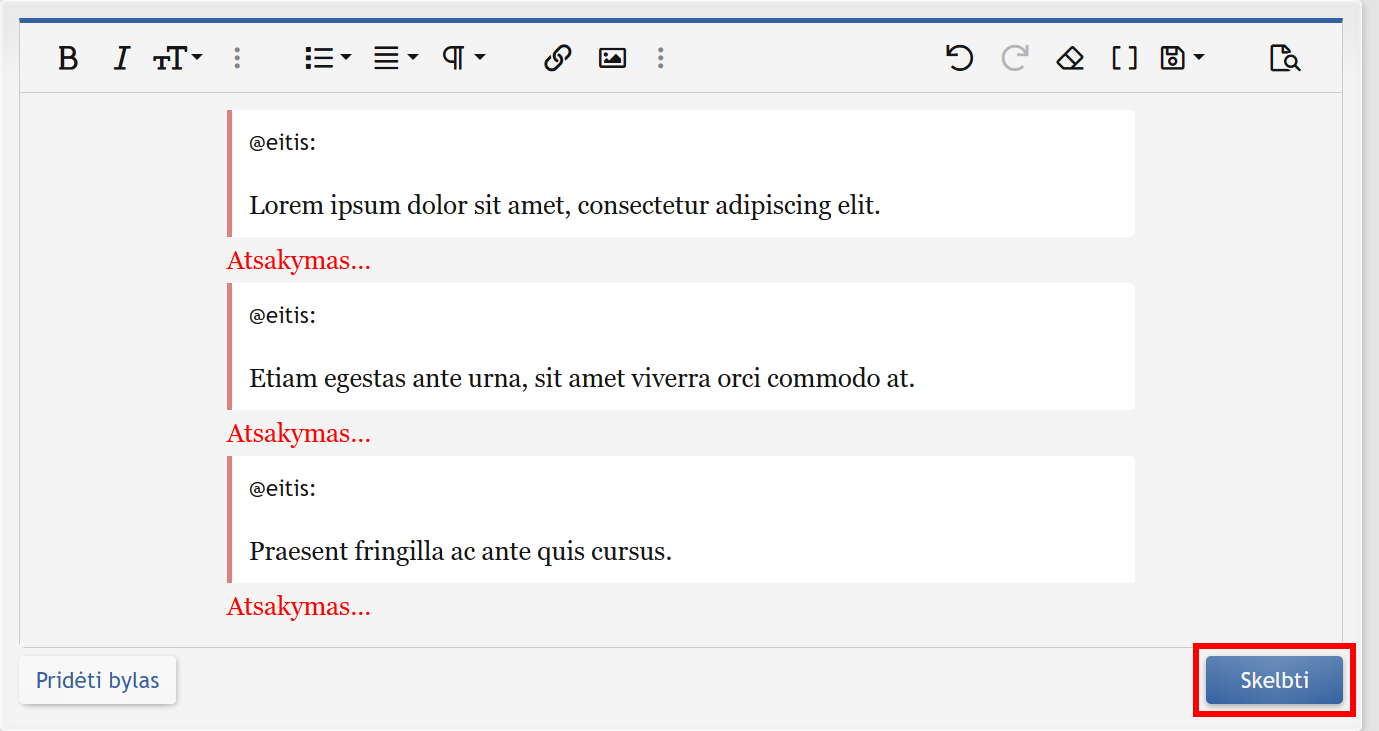Place cursor in the first Atsakymas... line
The width and height of the screenshot is (1379, 731).
click(x=299, y=261)
